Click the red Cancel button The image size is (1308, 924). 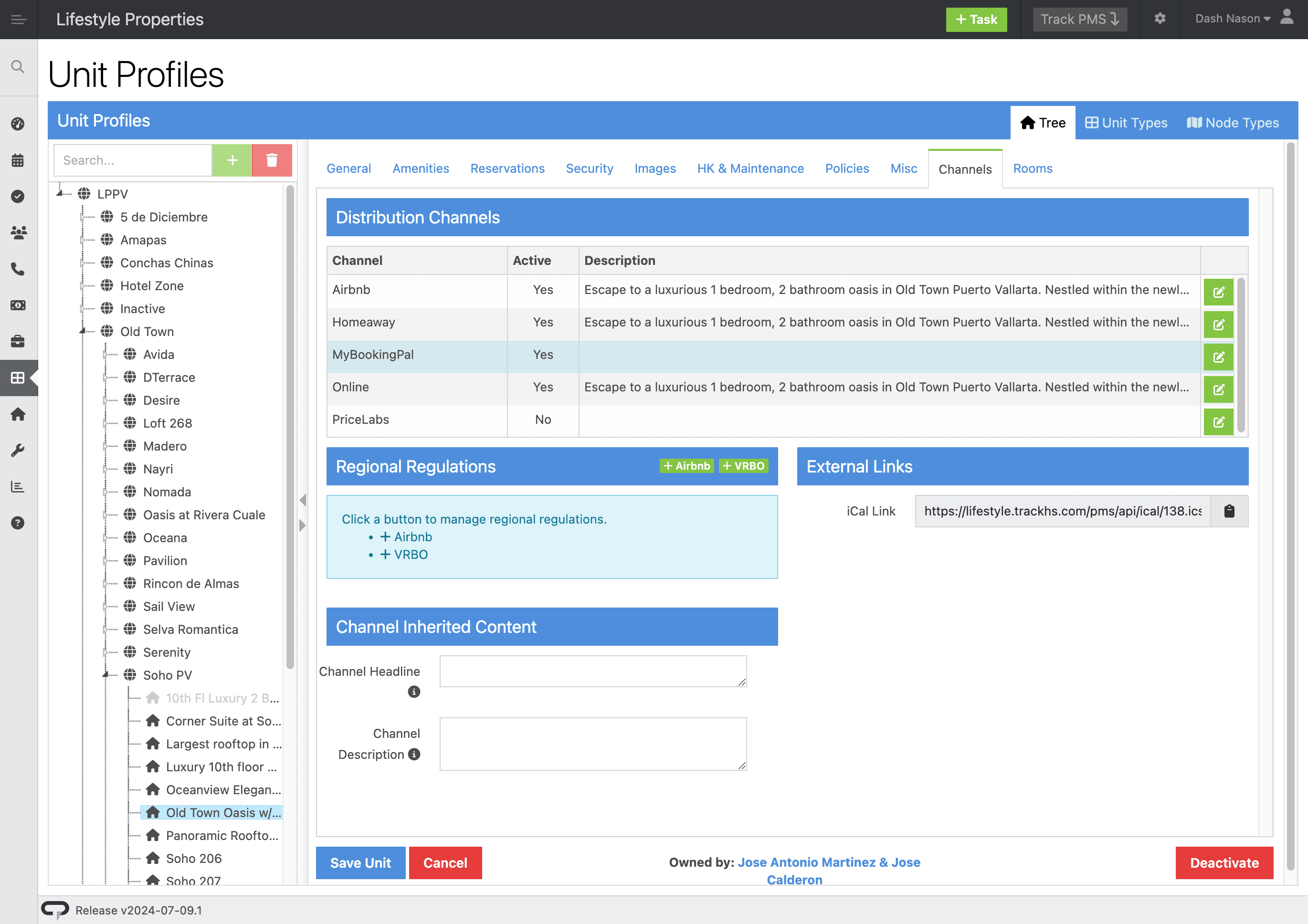(445, 862)
